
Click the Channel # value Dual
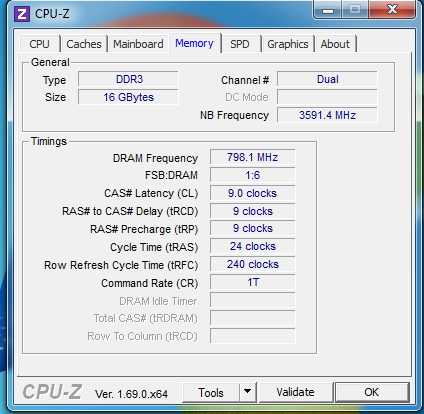tap(327, 79)
